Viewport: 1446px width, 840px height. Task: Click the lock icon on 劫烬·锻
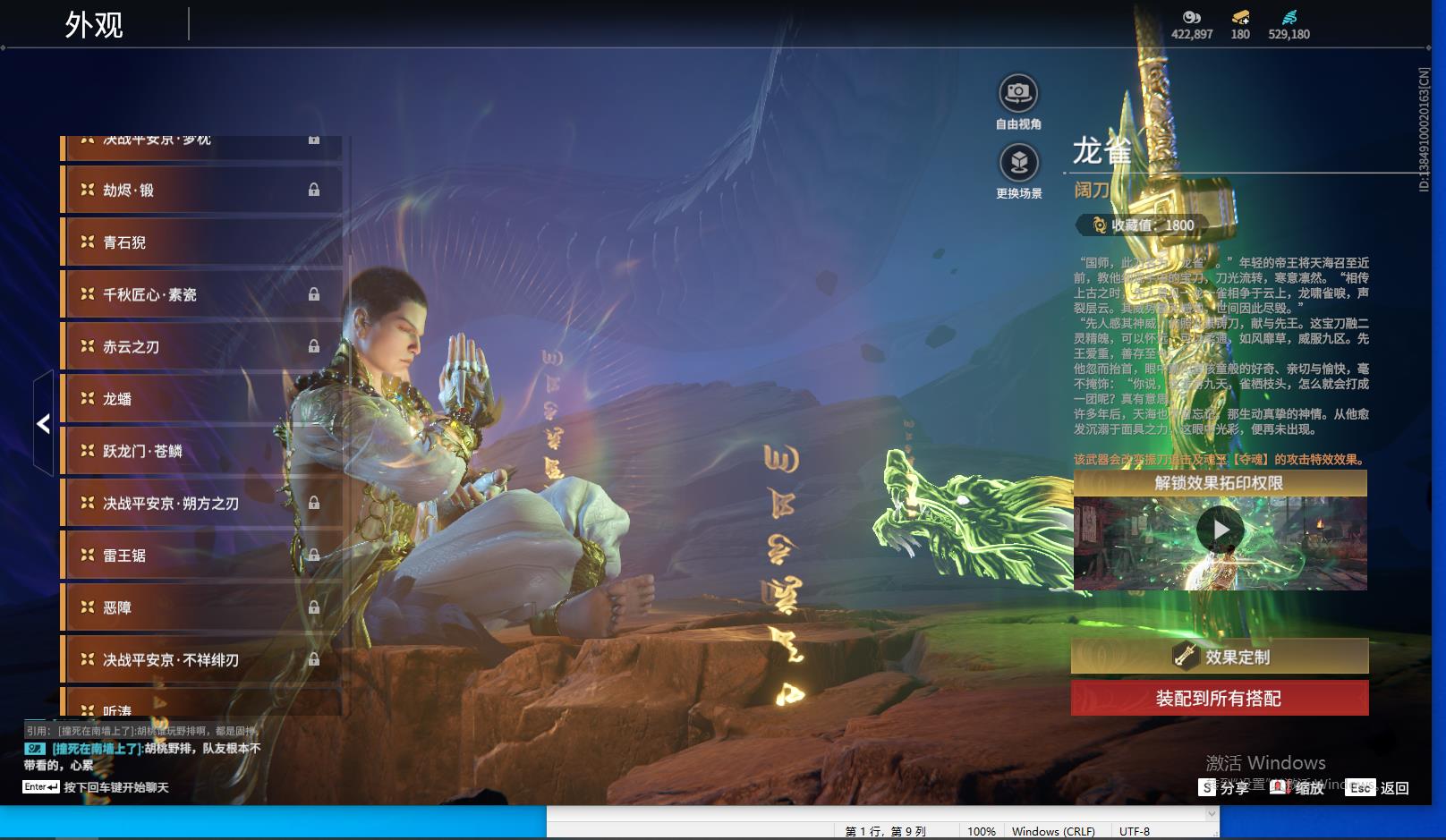tap(314, 190)
